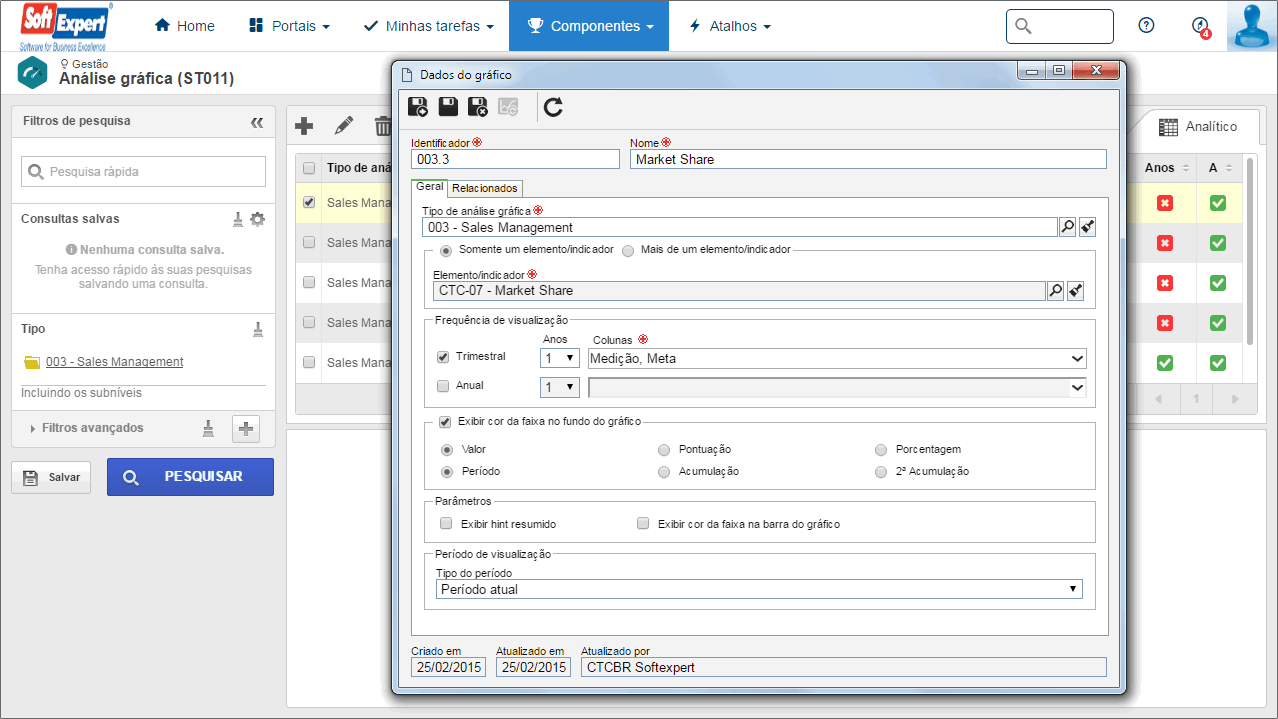Open the Componentes menu
1278x719 pixels.
click(x=589, y=26)
